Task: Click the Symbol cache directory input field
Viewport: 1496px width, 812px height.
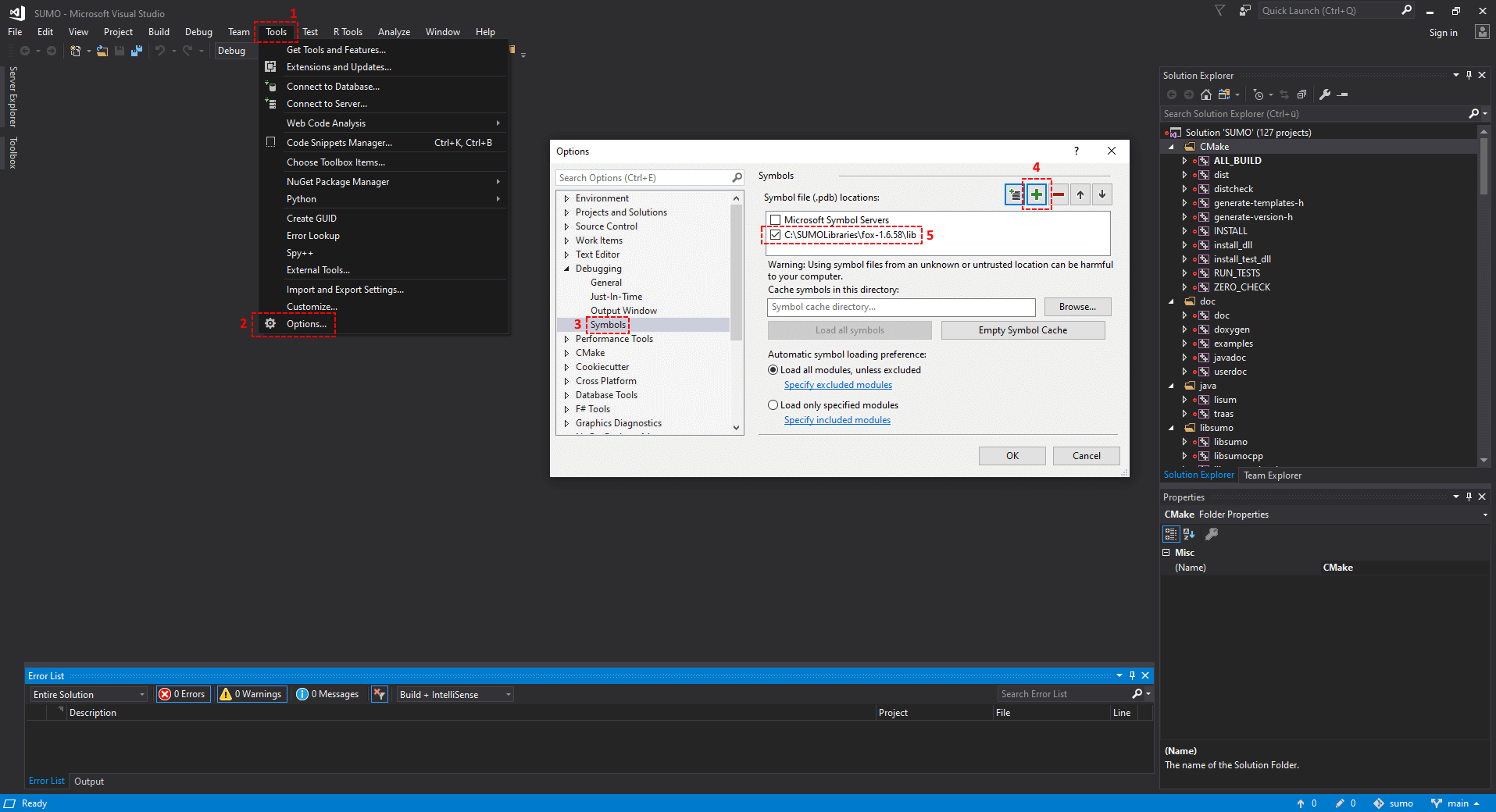Action: coord(901,307)
